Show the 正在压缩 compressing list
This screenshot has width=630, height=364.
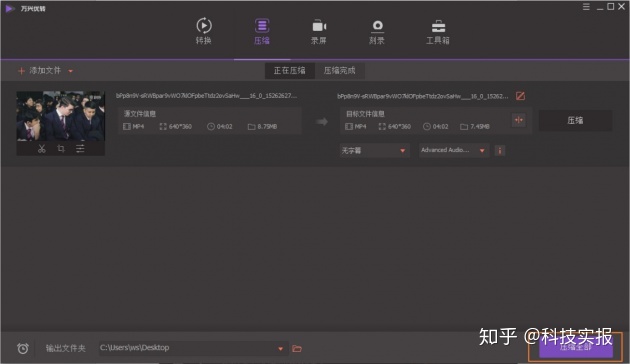tap(289, 71)
